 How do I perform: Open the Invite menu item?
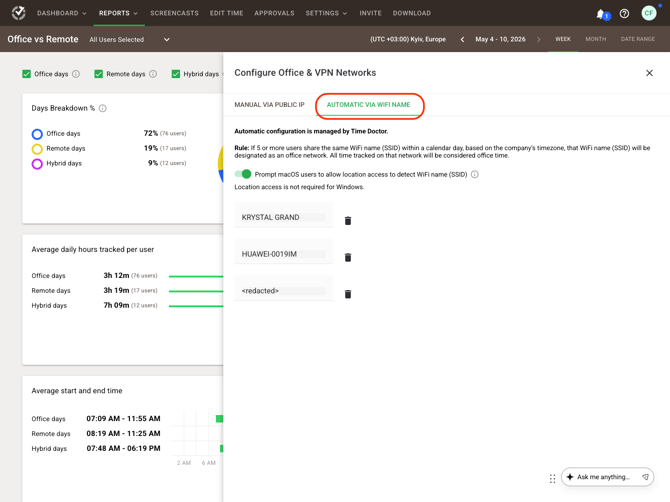[370, 13]
